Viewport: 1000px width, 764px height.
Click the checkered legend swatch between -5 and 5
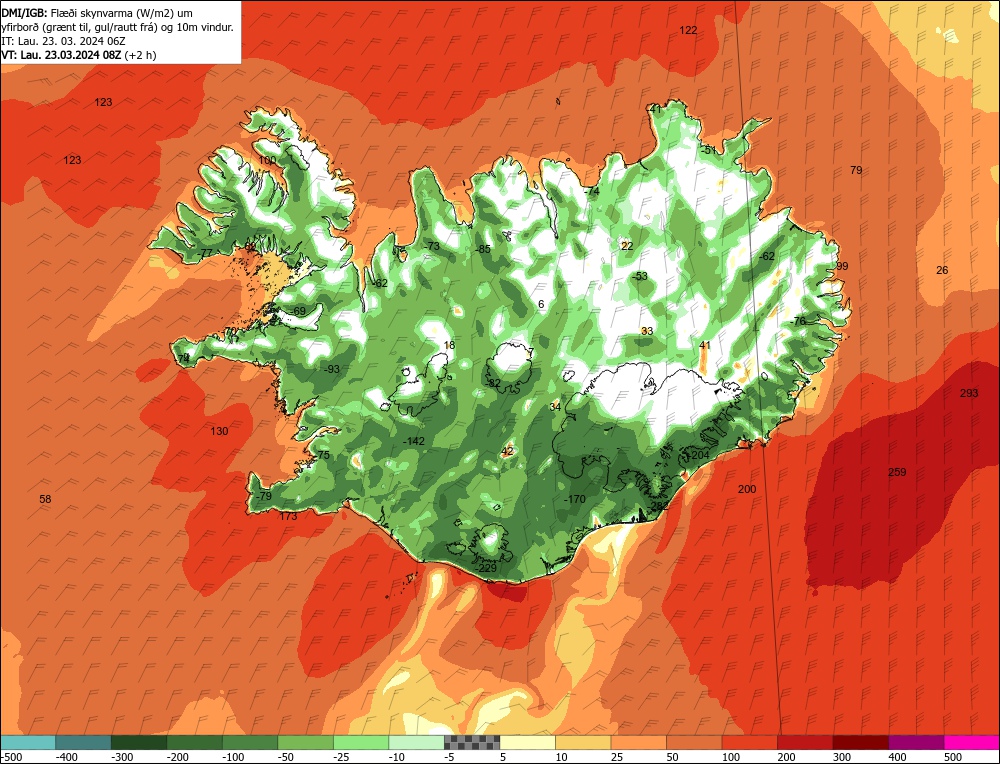472,742
